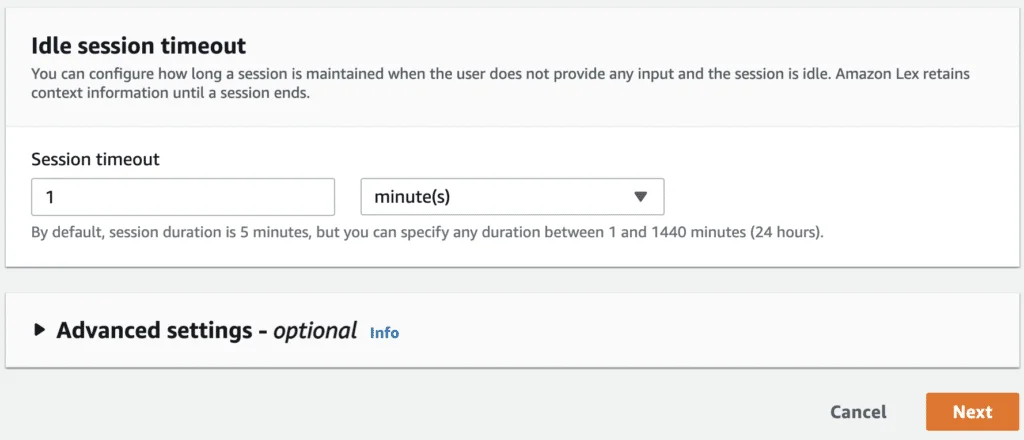Click the Cancel button
This screenshot has width=1024, height=440.
[858, 412]
